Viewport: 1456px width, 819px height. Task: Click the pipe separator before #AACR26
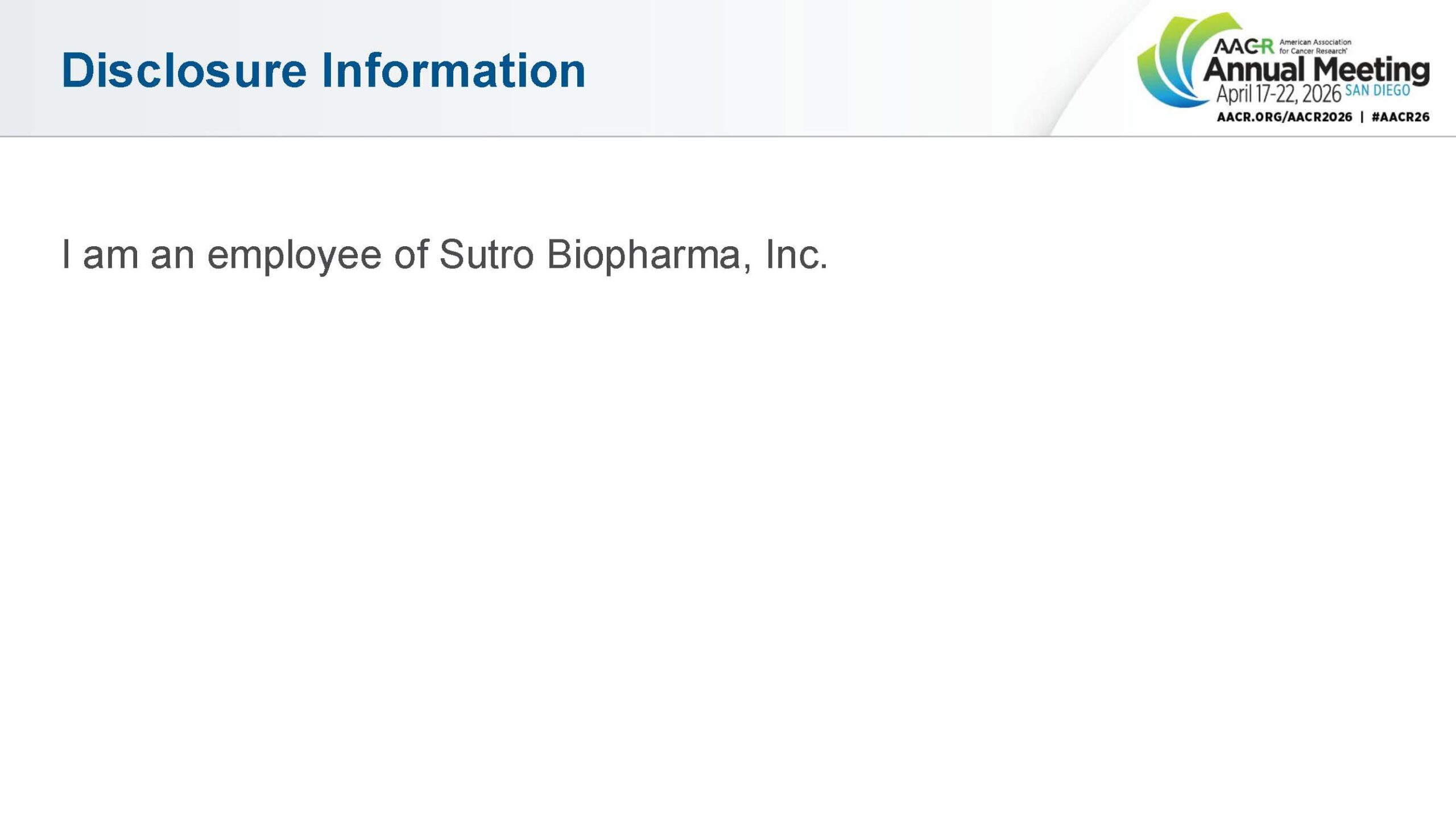(x=1362, y=117)
